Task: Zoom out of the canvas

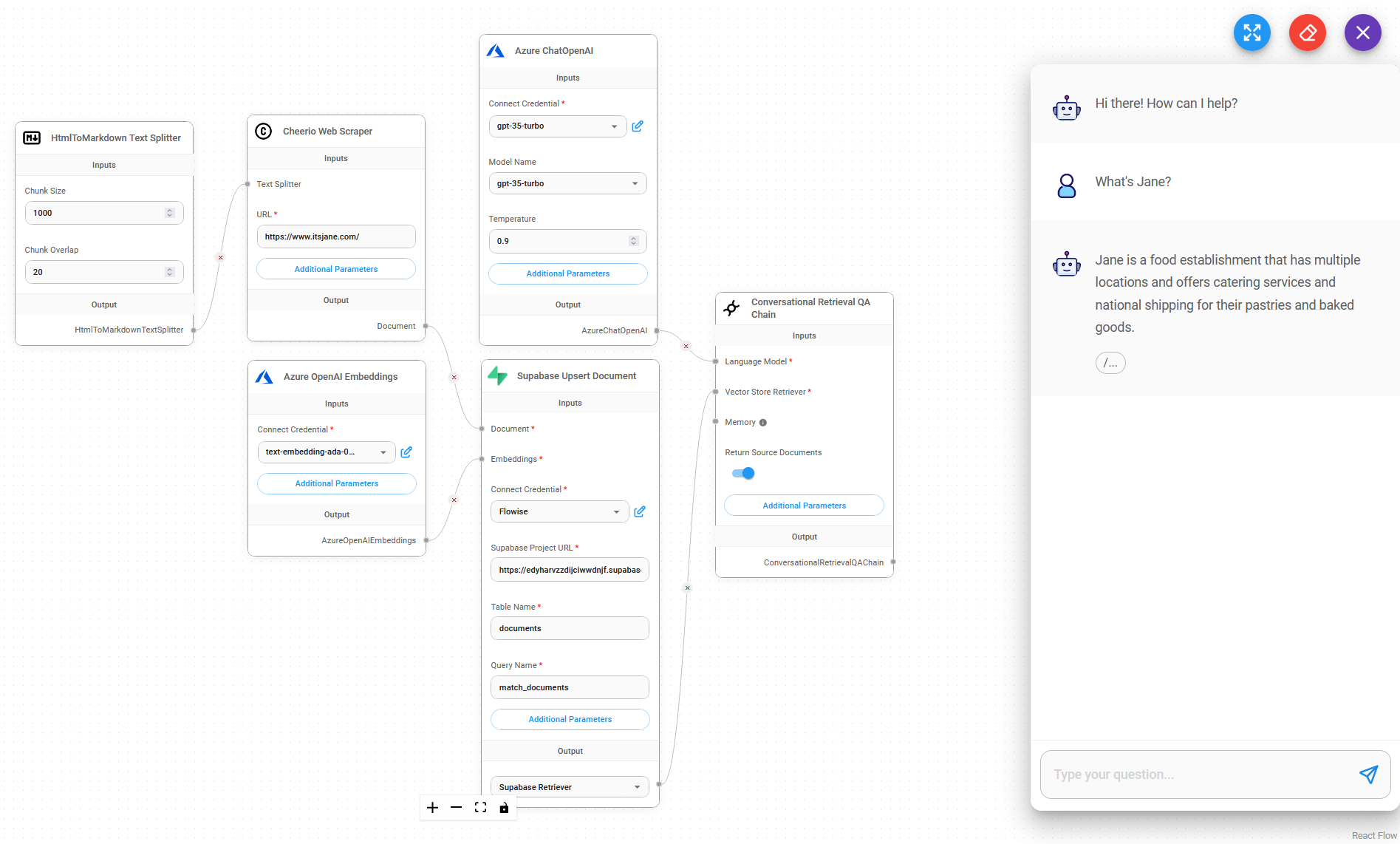Action: 457,808
